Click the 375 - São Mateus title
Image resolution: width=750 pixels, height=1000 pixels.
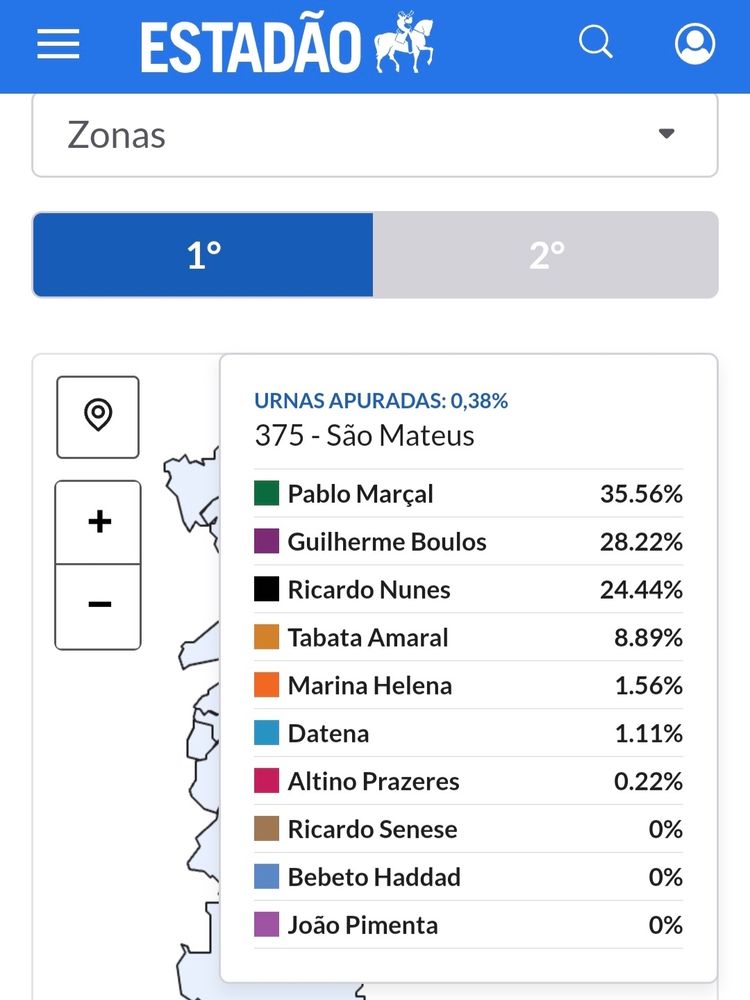point(364,436)
